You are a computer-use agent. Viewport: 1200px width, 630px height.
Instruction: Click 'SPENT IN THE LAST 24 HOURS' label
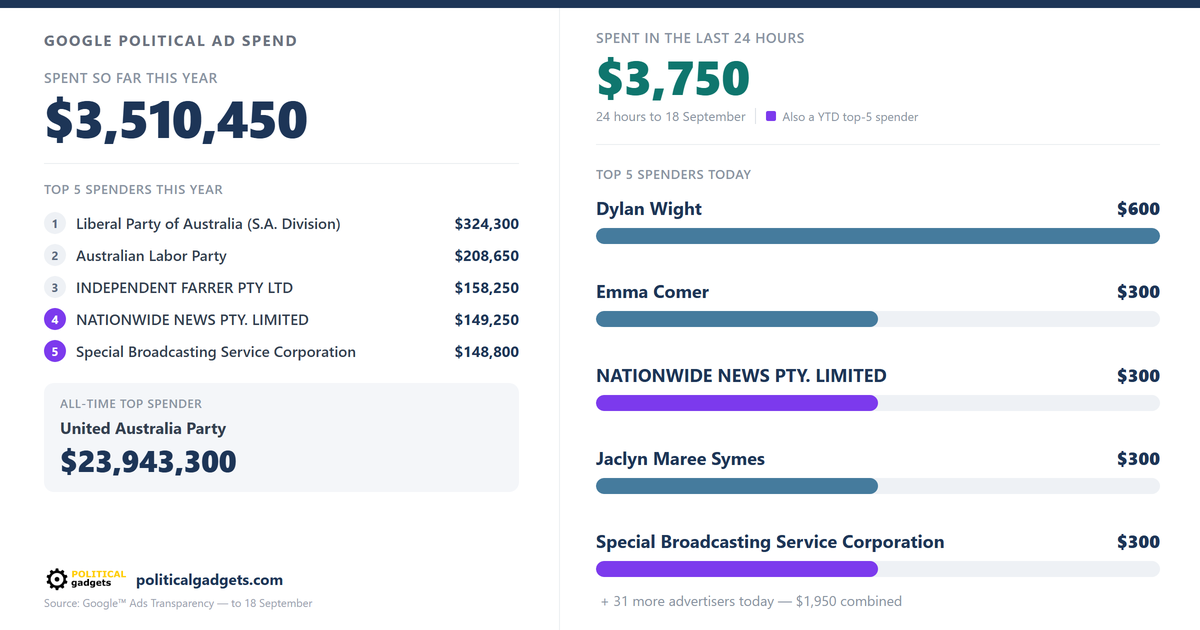[x=700, y=38]
